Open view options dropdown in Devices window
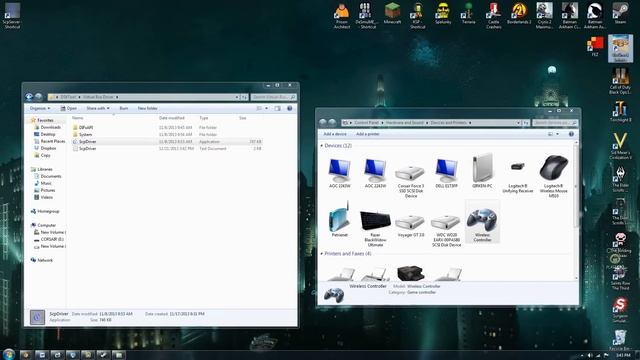The width and height of the screenshot is (640, 360). [x=558, y=134]
